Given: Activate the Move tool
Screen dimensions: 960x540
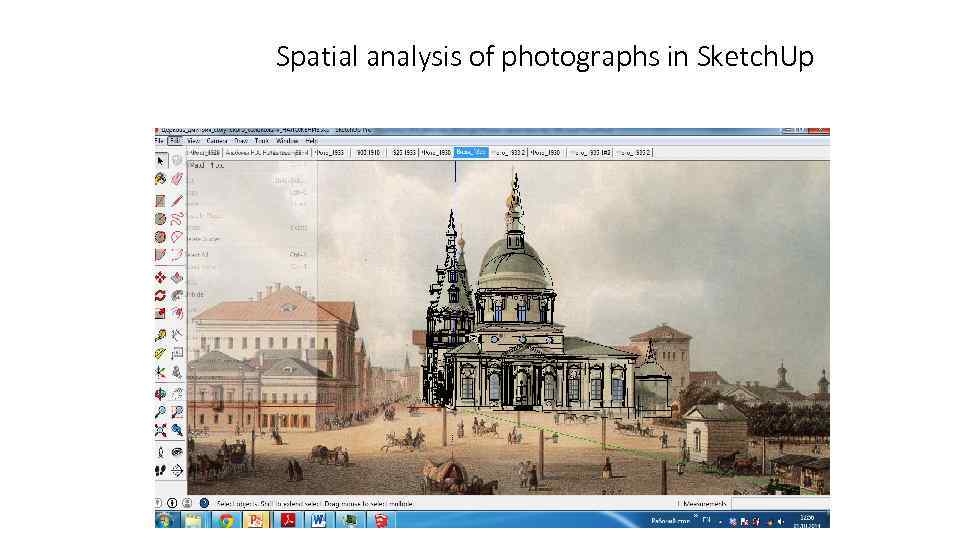Looking at the screenshot, I should coord(160,277).
